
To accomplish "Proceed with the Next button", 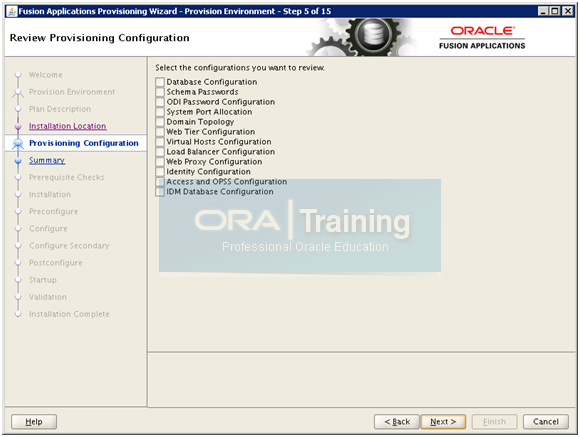I will click(x=443, y=421).
